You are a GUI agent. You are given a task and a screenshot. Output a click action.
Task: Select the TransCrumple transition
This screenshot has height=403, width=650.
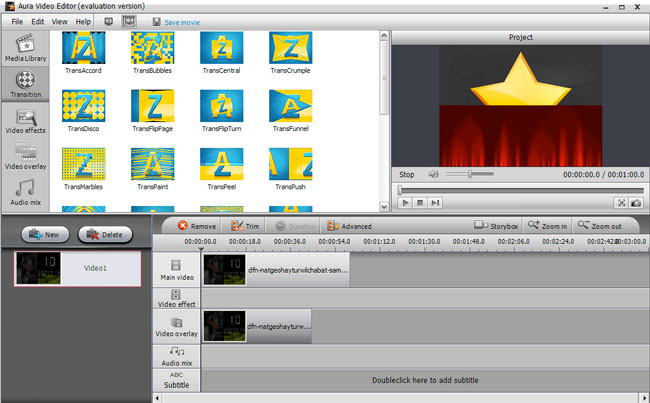(x=290, y=53)
